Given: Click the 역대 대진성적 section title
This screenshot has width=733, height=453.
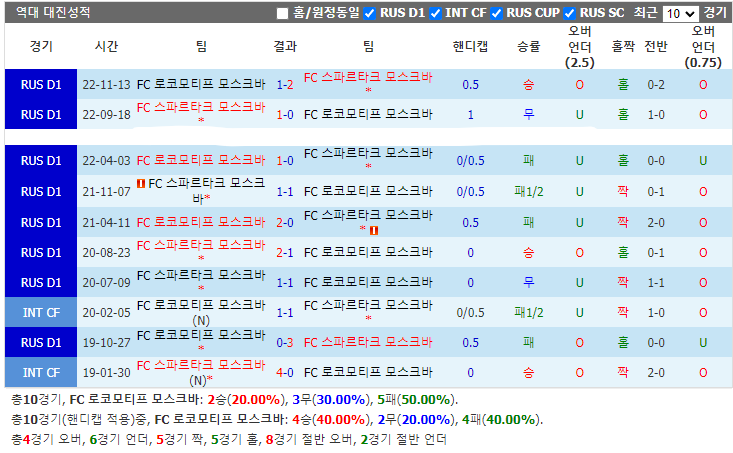Looking at the screenshot, I should (x=53, y=12).
